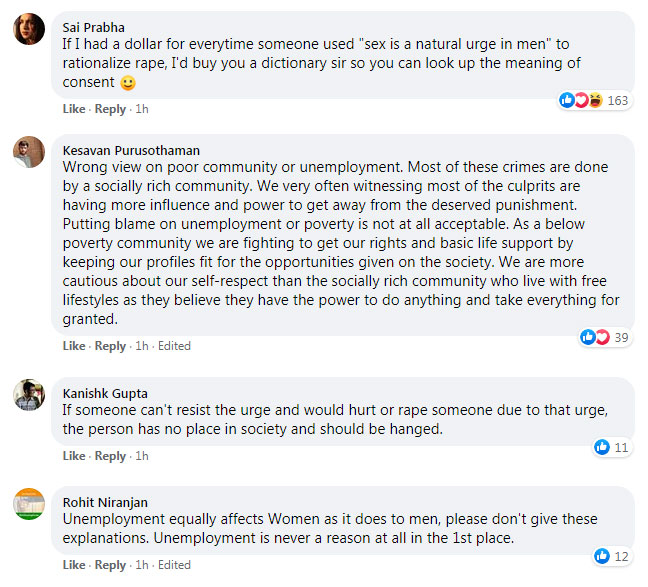Show edit history of Kesavan's comment
Image resolution: width=648 pixels, height=587 pixels.
click(174, 346)
